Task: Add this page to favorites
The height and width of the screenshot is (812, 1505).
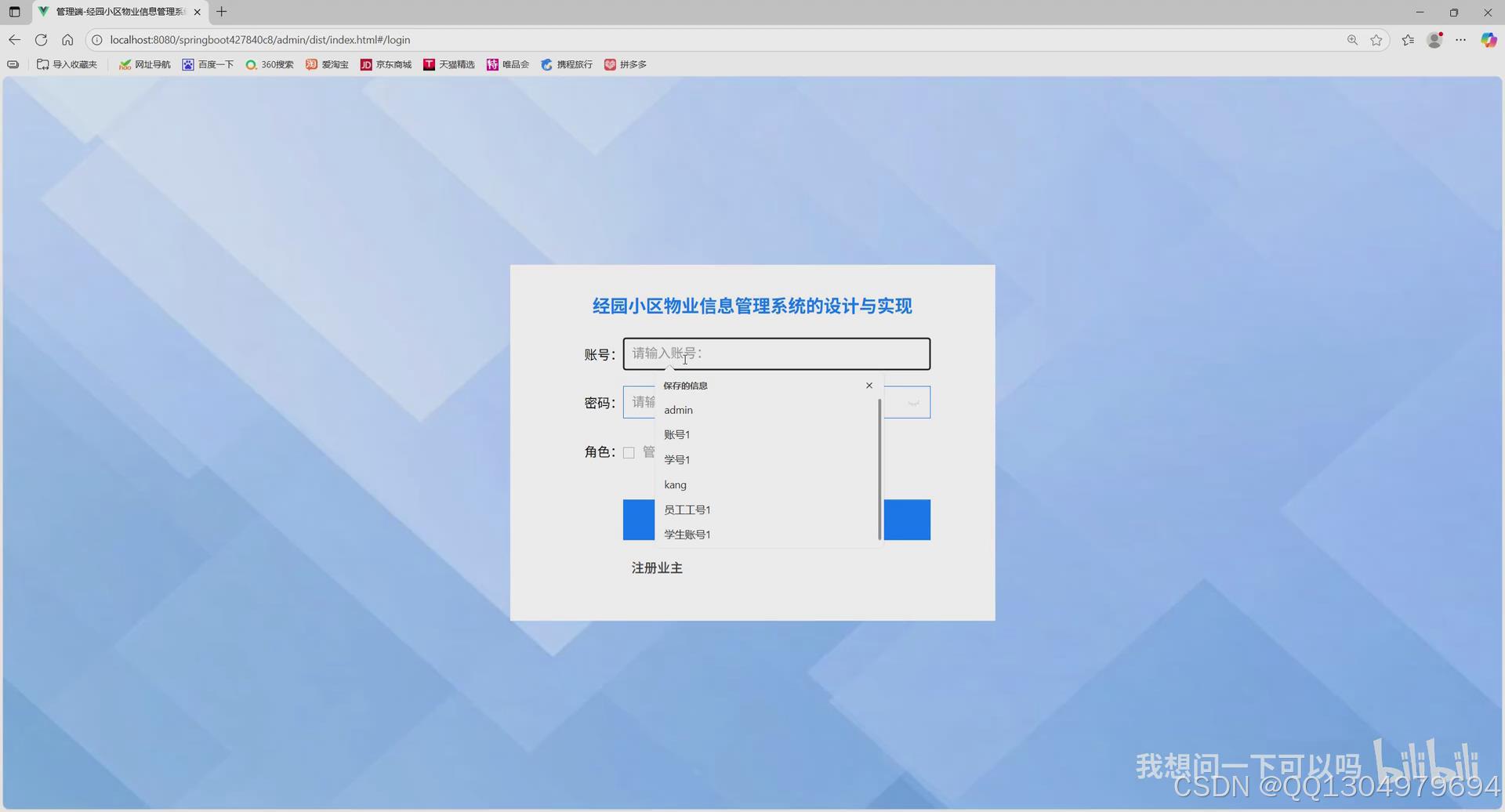Action: click(1376, 40)
